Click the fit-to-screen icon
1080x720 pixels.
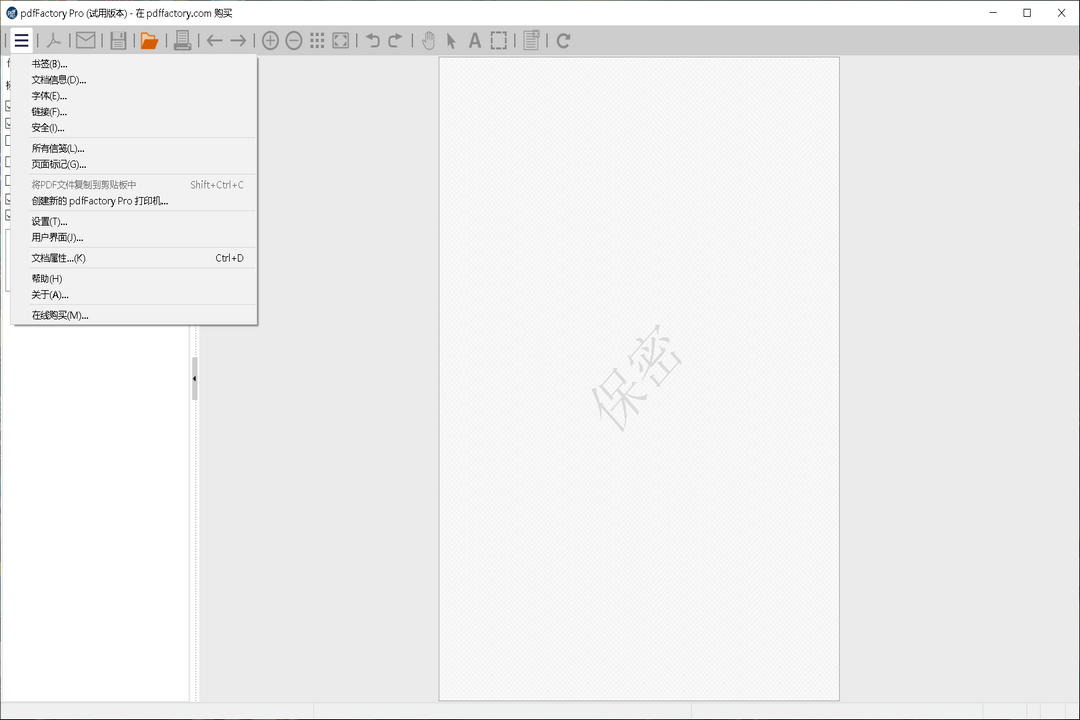pyautogui.click(x=341, y=41)
